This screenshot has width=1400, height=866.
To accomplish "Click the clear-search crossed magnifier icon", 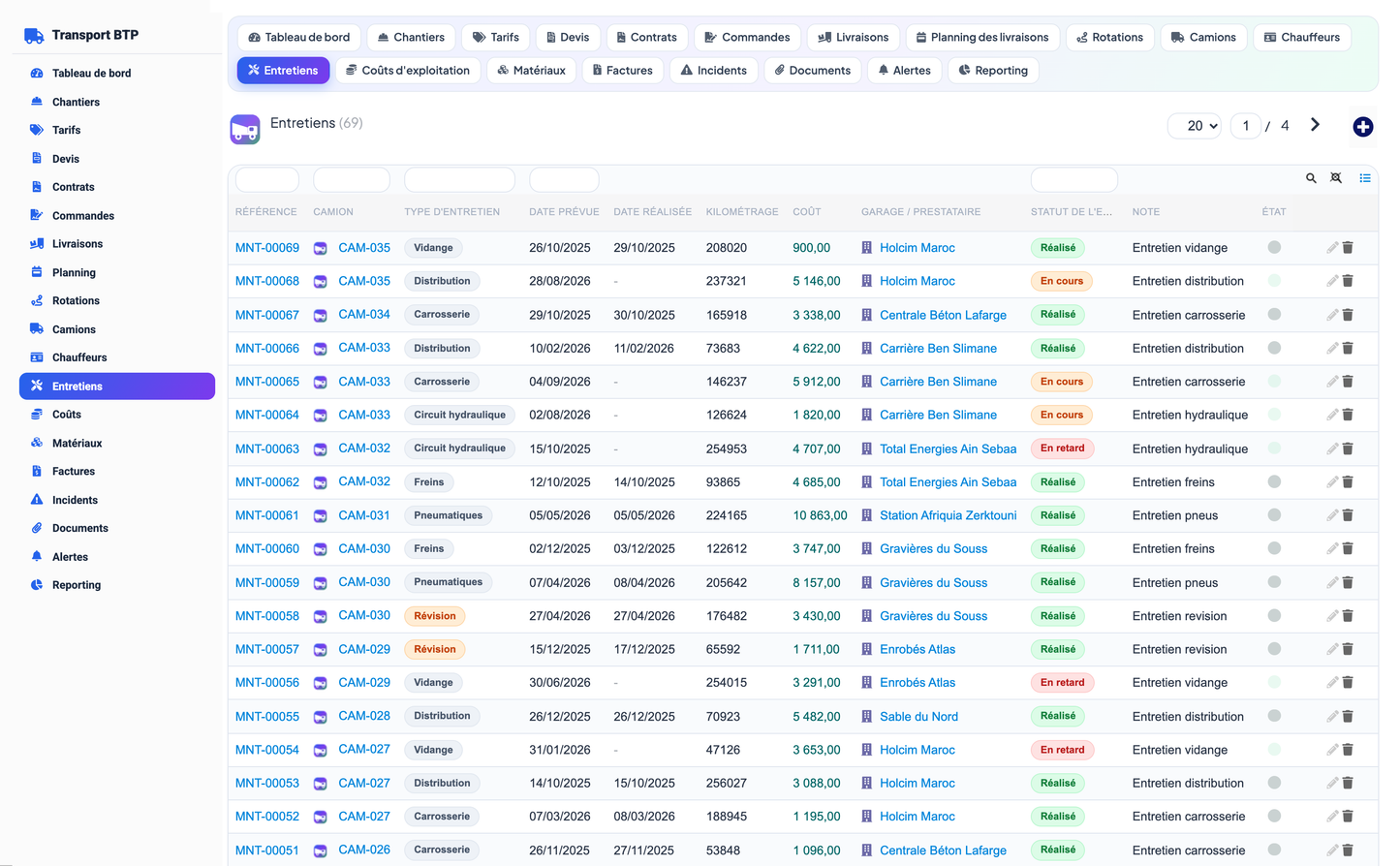I will click(1336, 178).
